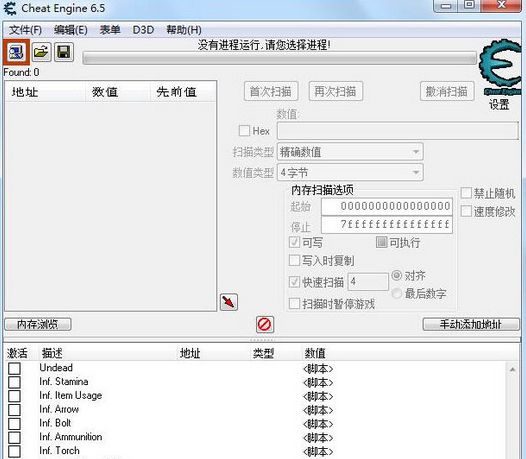This screenshot has width=526, height=459.
Task: Activate Inf. Item Usage script checkbox
Action: point(14,396)
